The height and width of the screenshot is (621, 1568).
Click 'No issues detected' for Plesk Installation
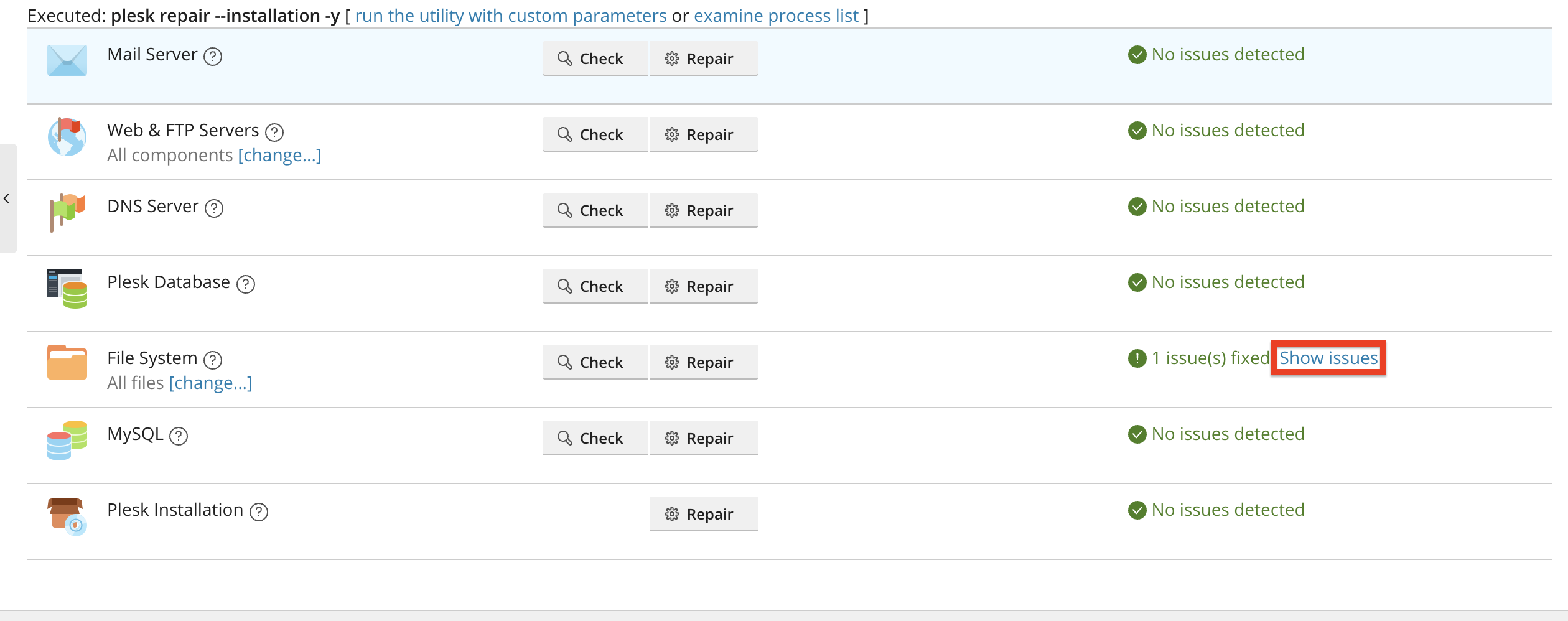pos(1228,510)
